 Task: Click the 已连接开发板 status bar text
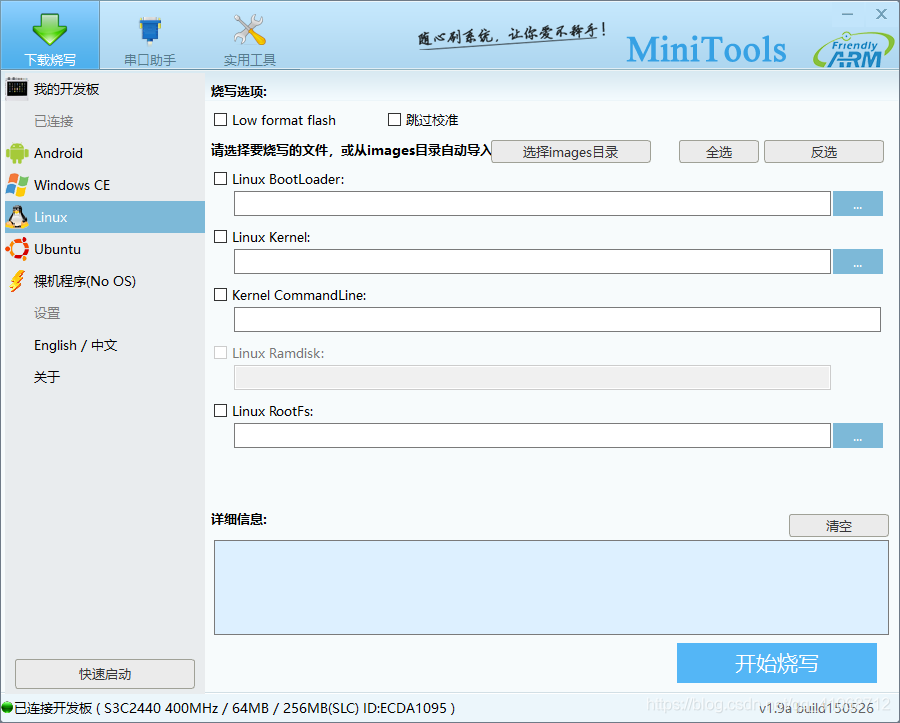pyautogui.click(x=234, y=708)
